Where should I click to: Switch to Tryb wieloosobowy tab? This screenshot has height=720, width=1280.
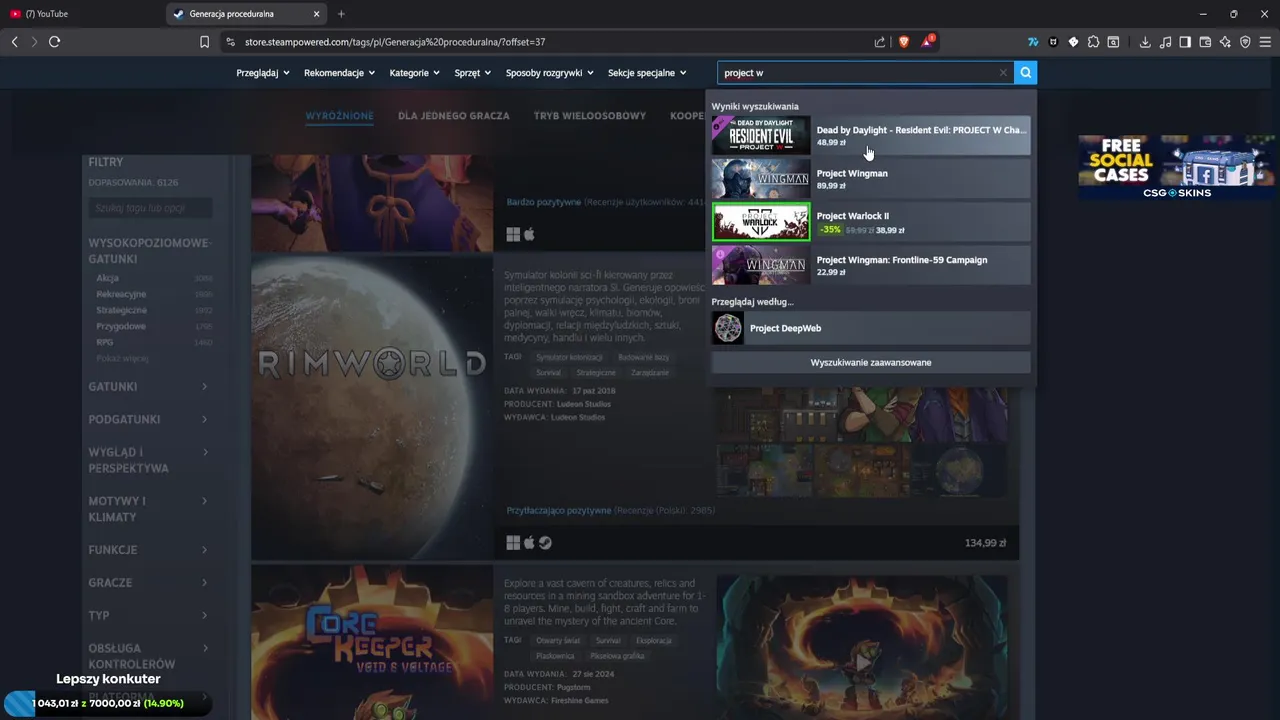(590, 116)
